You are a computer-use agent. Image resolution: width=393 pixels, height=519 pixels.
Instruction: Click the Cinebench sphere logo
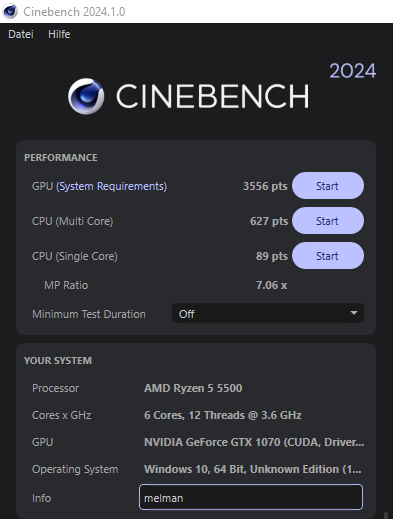click(86, 96)
